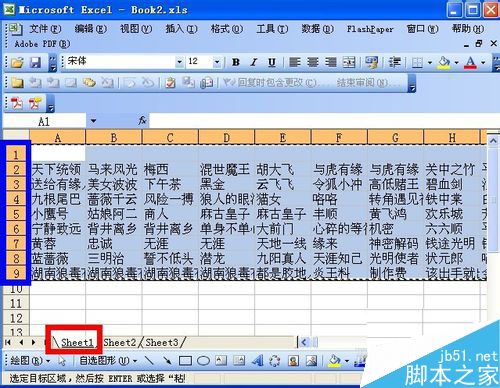The width and height of the screenshot is (500, 388).
Task: Click the font name box showing 宋体
Action: coord(121,62)
